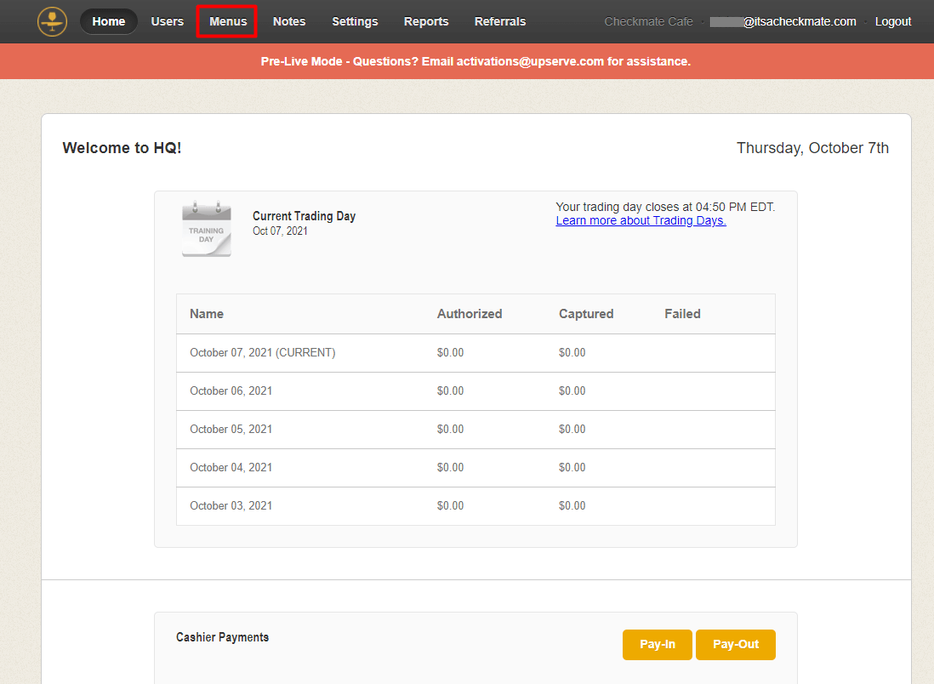This screenshot has height=684, width=934.
Task: Select the October 06, 2021 trading day
Action: [231, 391]
